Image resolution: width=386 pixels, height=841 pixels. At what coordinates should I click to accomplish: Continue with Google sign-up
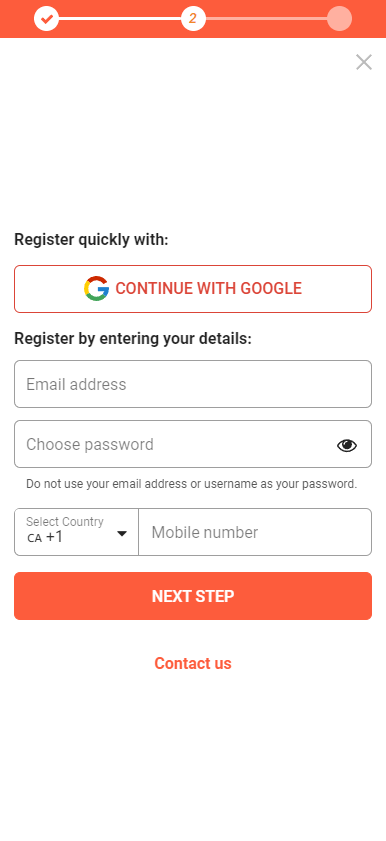pyautogui.click(x=193, y=289)
